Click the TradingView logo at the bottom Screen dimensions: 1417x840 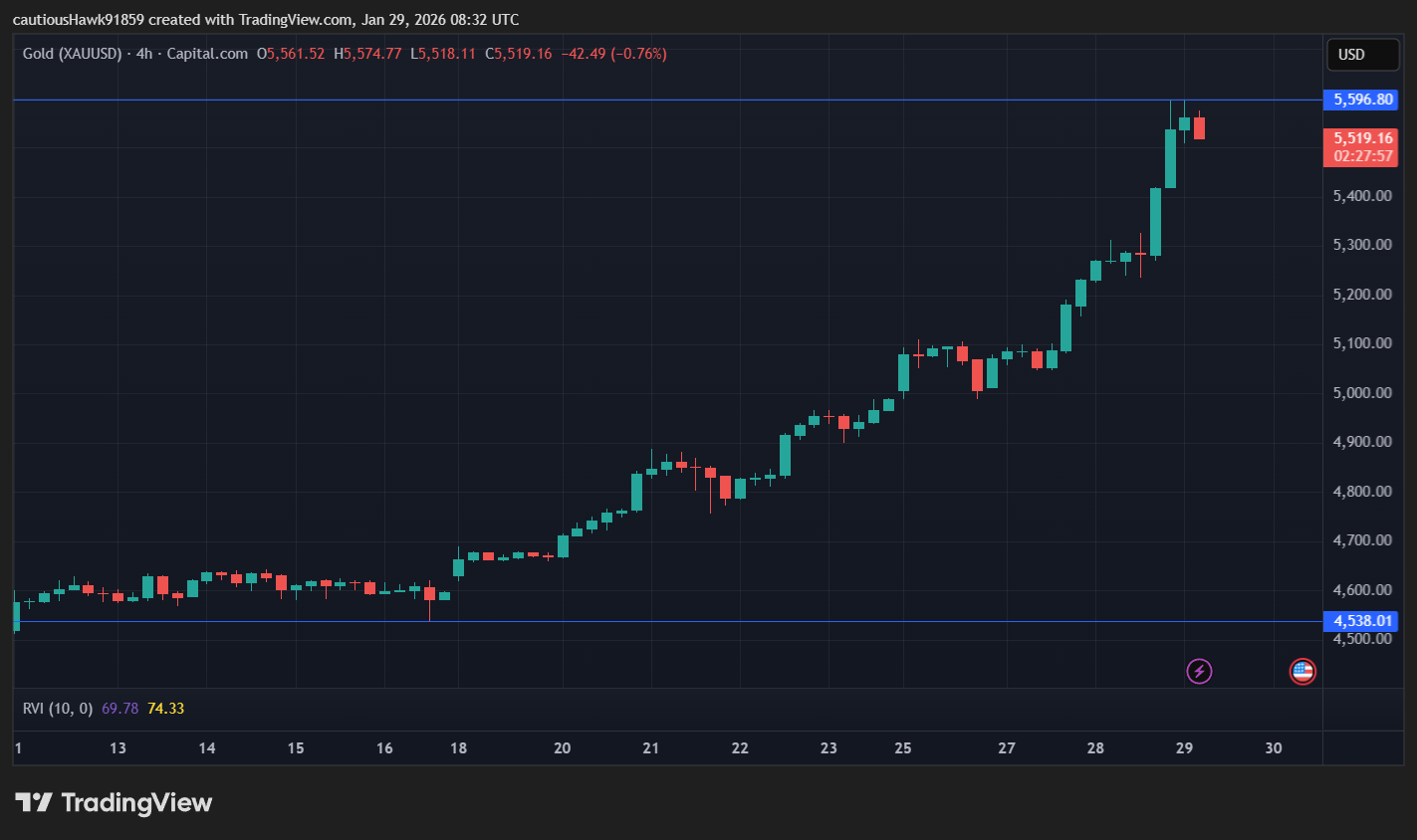point(114,803)
